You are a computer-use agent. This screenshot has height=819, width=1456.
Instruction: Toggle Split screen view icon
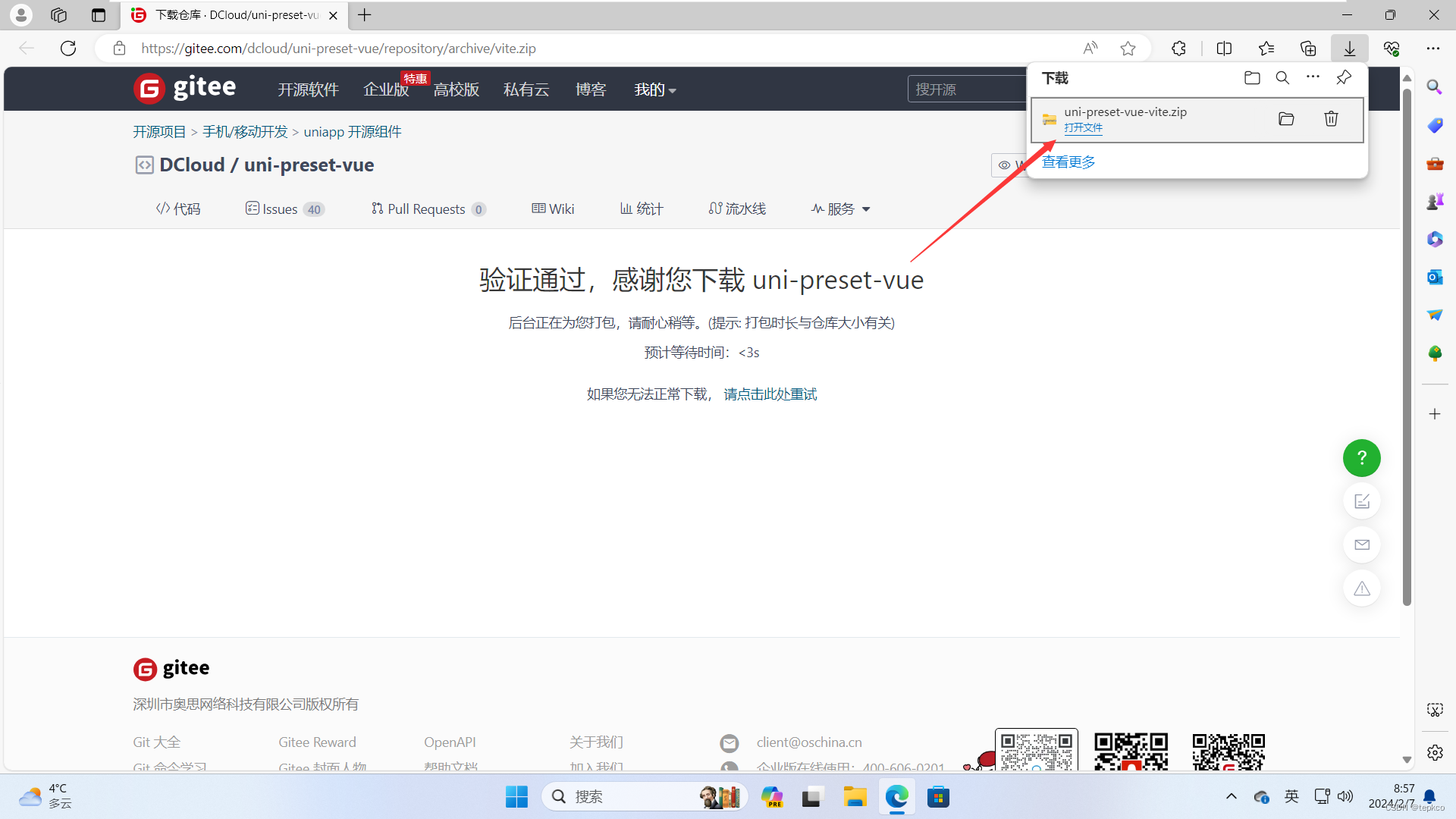point(1224,49)
